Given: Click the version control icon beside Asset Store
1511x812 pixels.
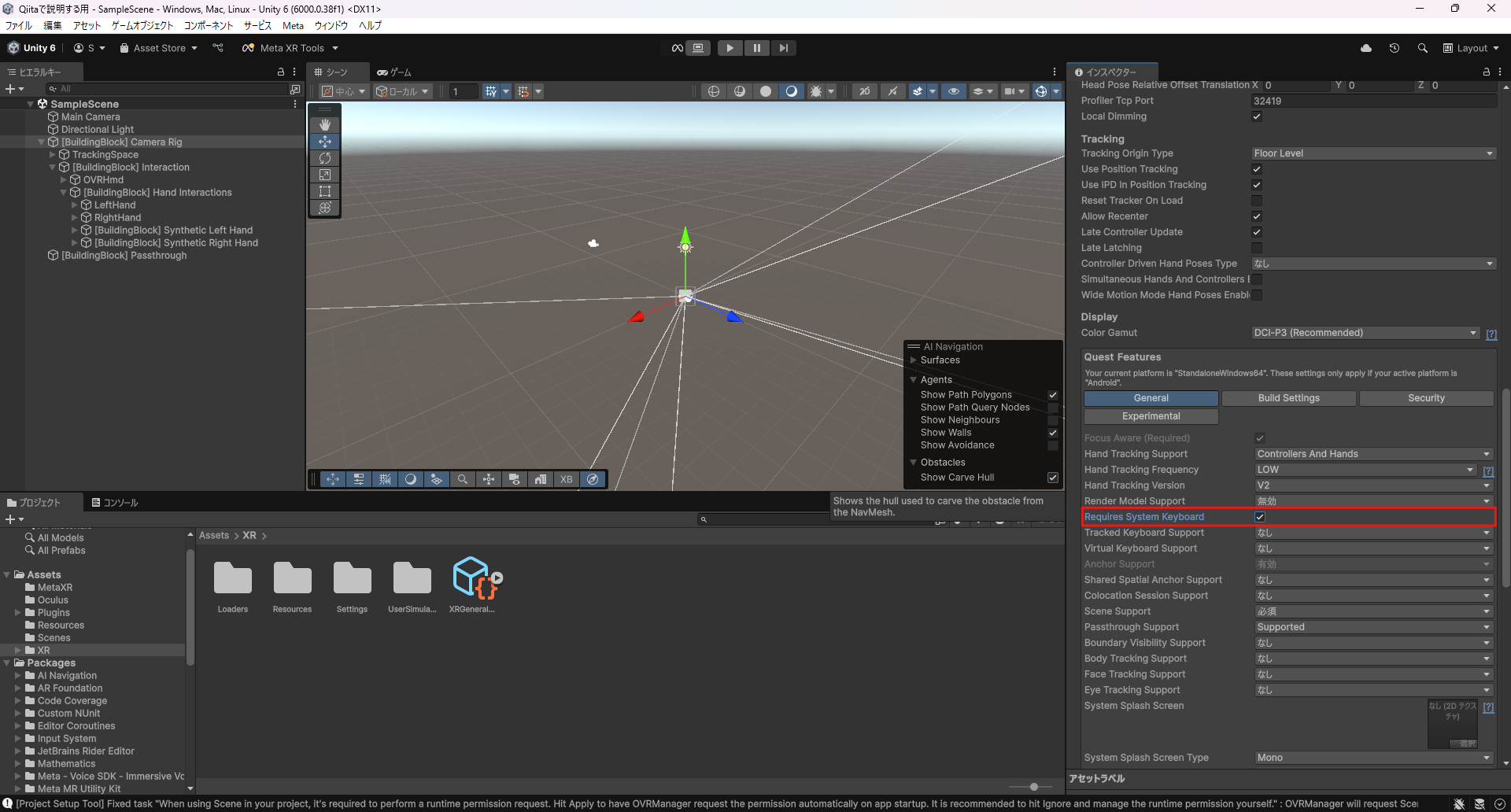Looking at the screenshot, I should [218, 48].
